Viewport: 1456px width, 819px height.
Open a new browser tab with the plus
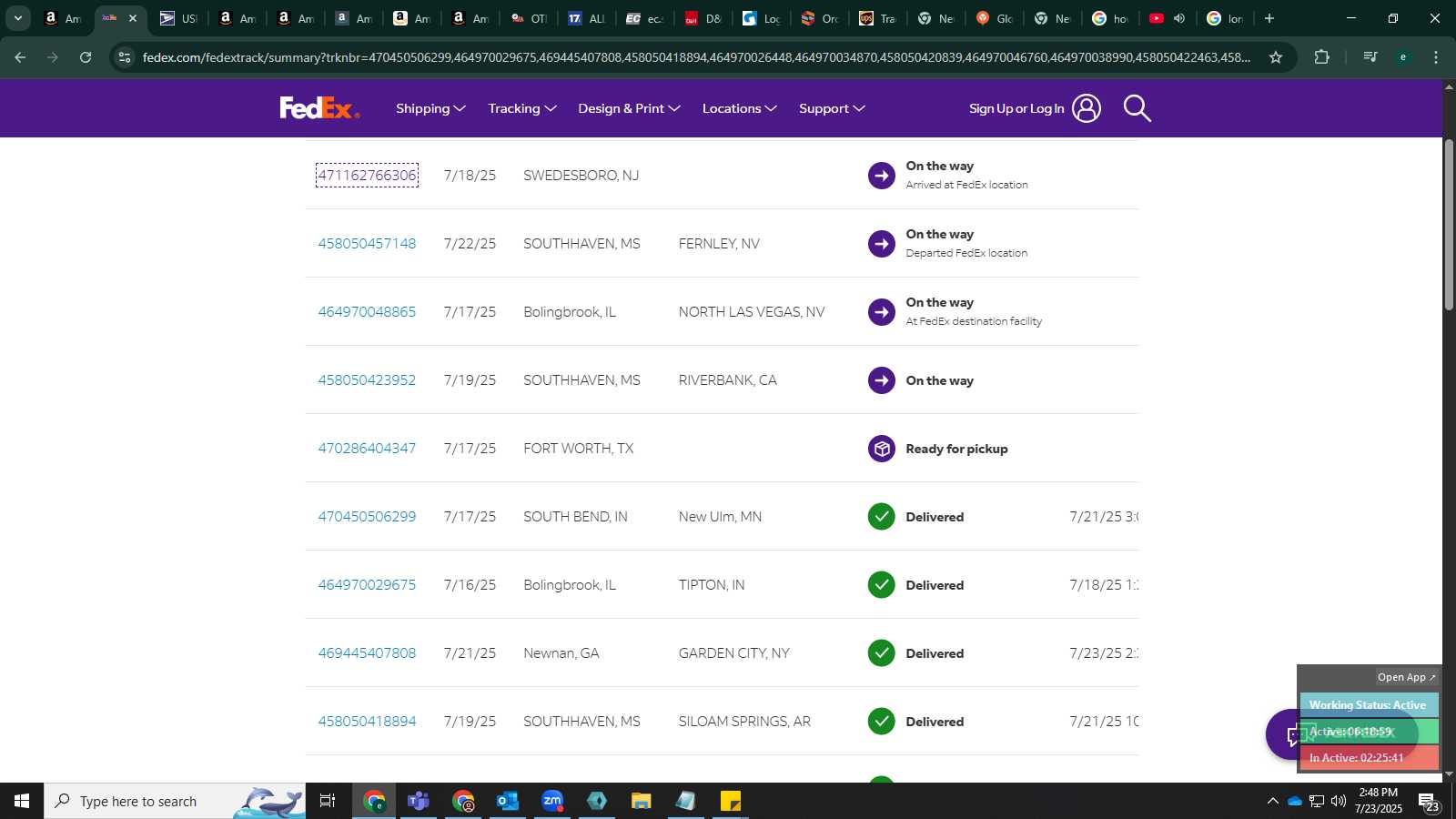[x=1269, y=18]
